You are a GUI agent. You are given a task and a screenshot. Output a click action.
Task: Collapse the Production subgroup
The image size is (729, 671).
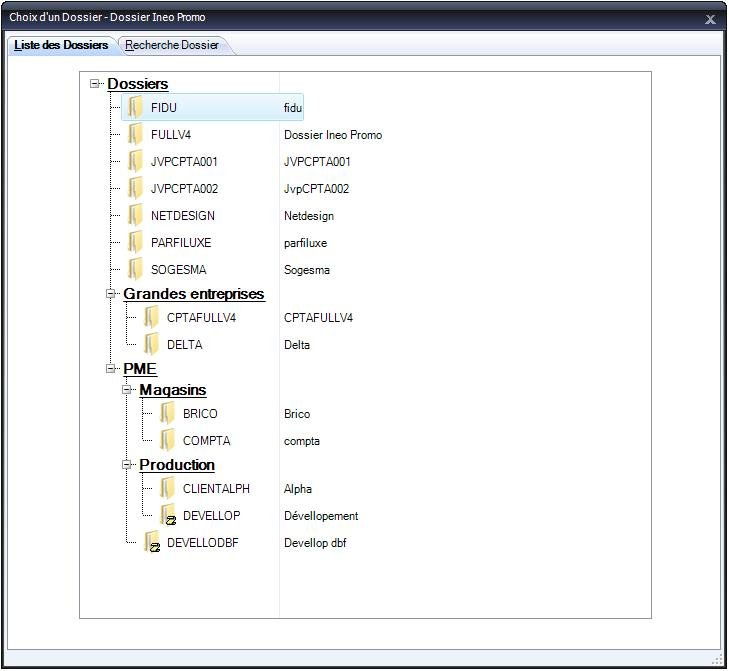tap(128, 465)
